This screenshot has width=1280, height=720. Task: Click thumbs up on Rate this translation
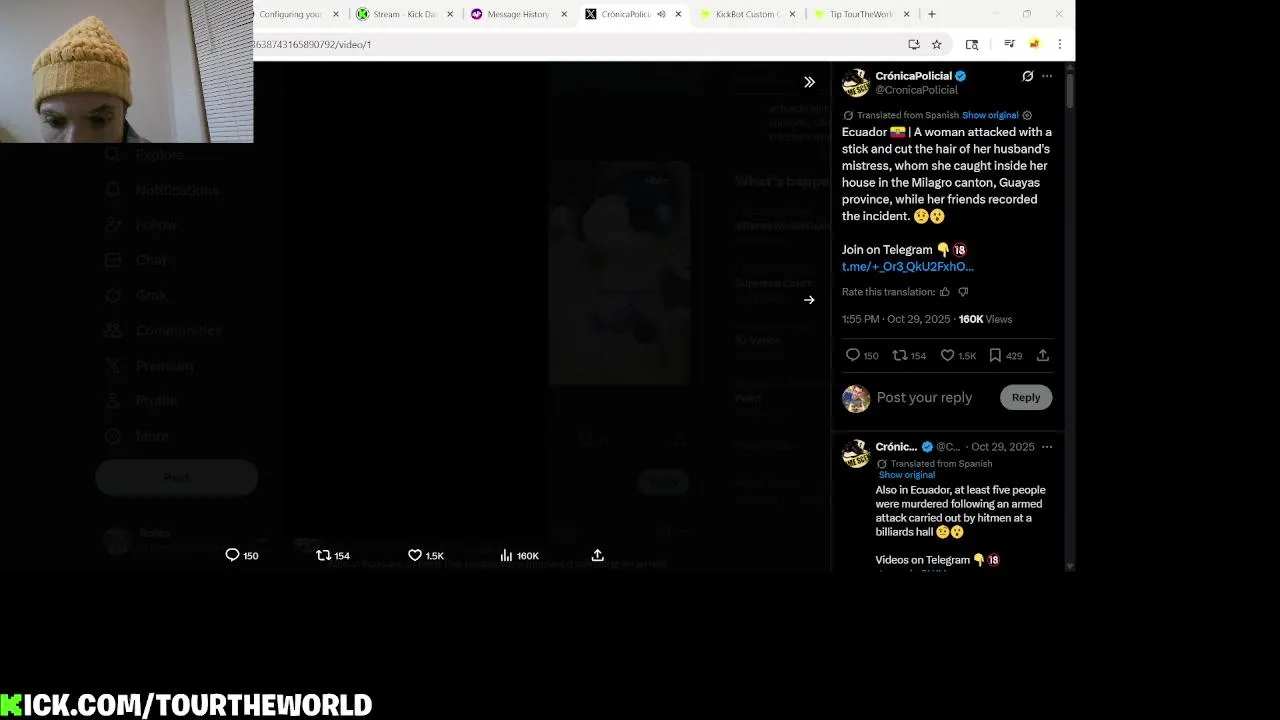pos(945,292)
